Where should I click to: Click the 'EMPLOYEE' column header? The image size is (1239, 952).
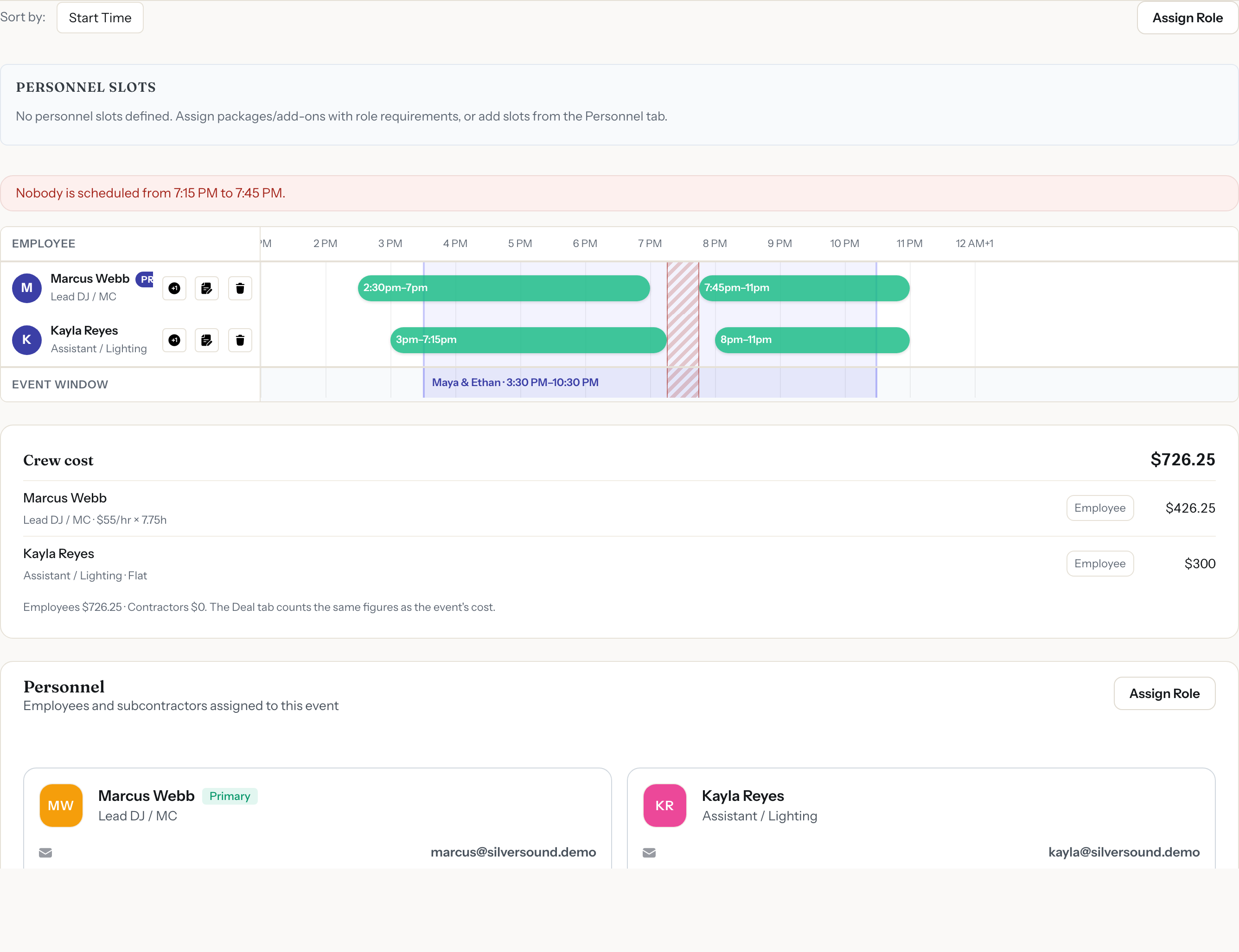coord(44,243)
